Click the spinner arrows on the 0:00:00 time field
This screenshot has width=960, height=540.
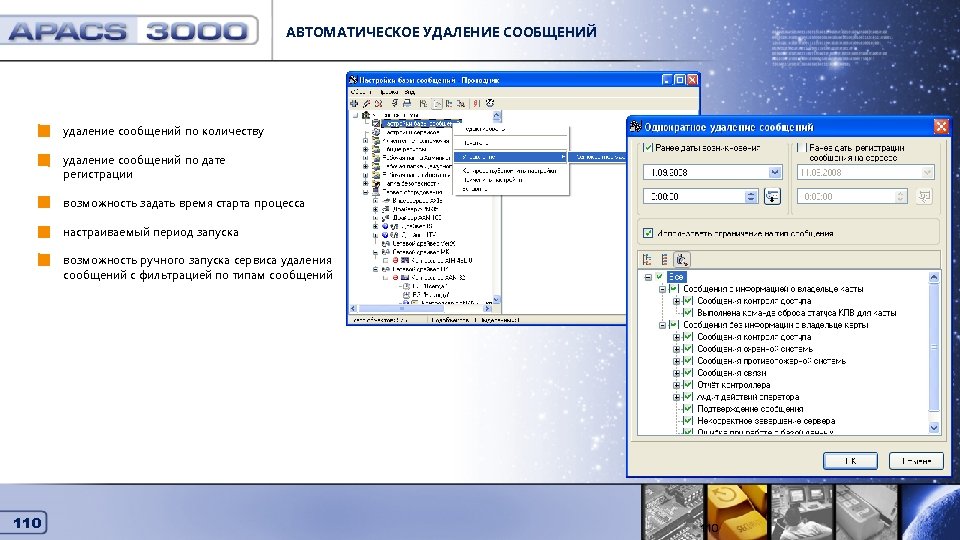coord(751,197)
